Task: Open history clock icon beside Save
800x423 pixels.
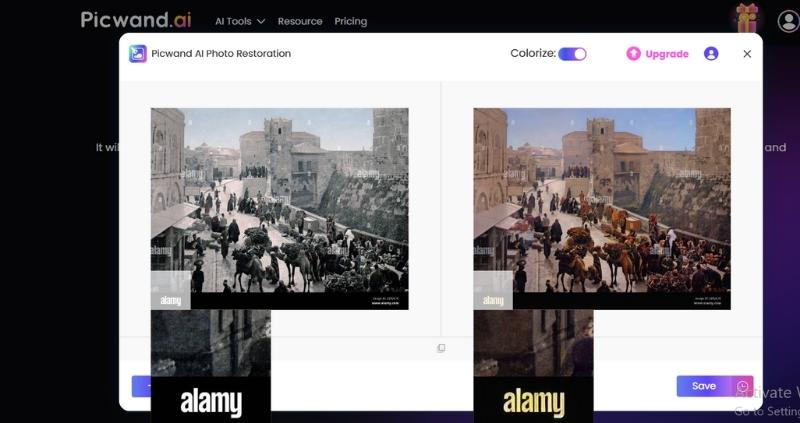Action: 742,386
